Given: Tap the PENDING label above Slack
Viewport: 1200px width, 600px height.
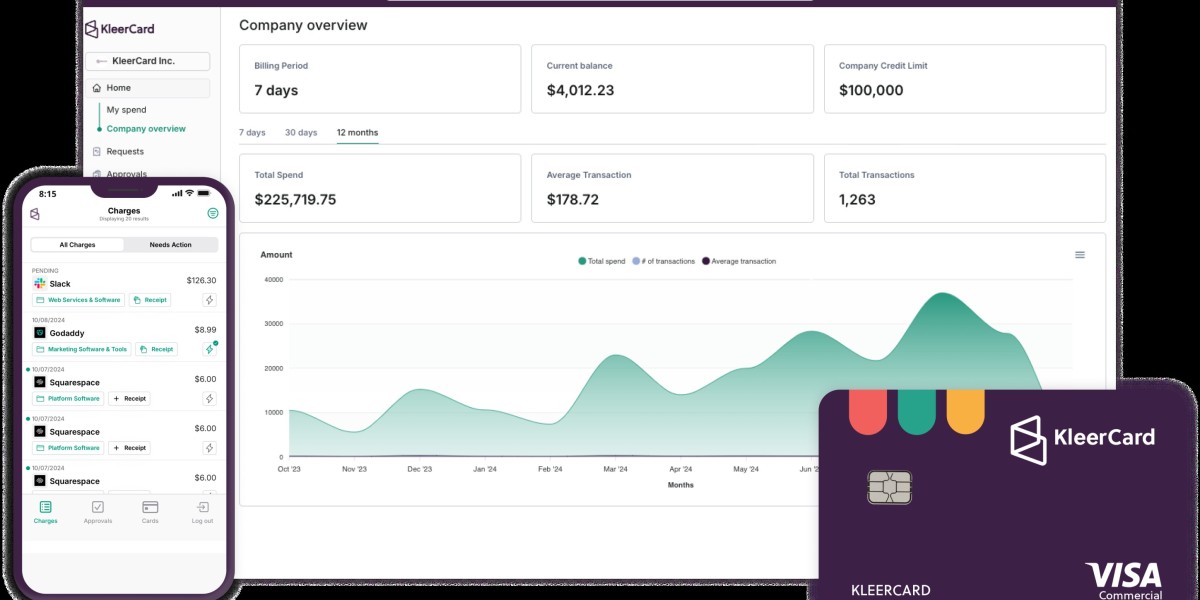Looking at the screenshot, I should [45, 271].
